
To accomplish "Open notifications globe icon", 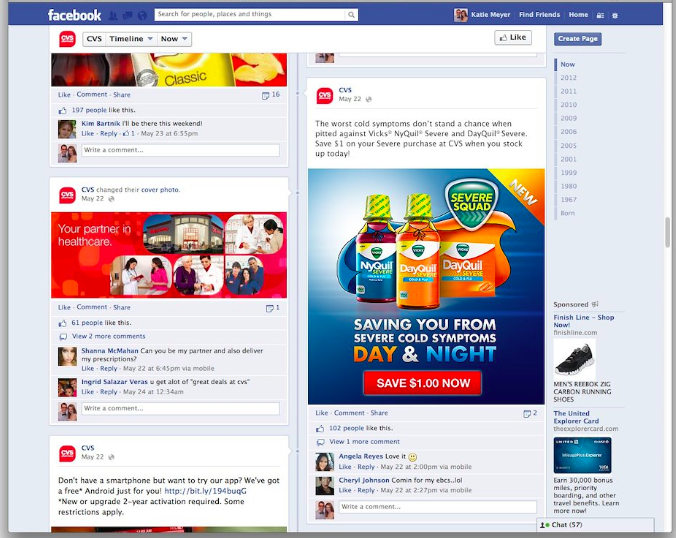I will [142, 16].
